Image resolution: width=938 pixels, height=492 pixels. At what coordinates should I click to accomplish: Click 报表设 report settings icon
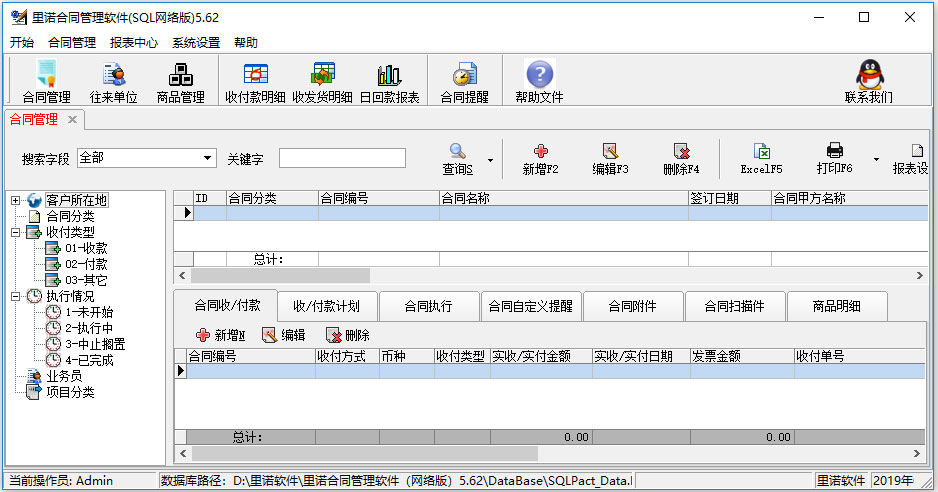[910, 159]
